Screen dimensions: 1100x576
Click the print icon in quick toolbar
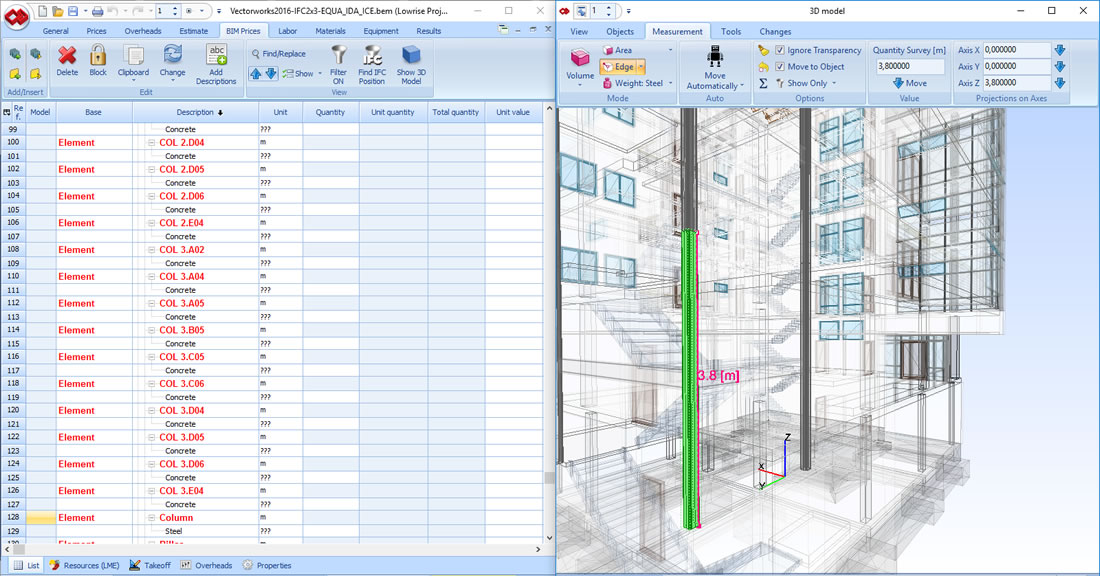[98, 11]
